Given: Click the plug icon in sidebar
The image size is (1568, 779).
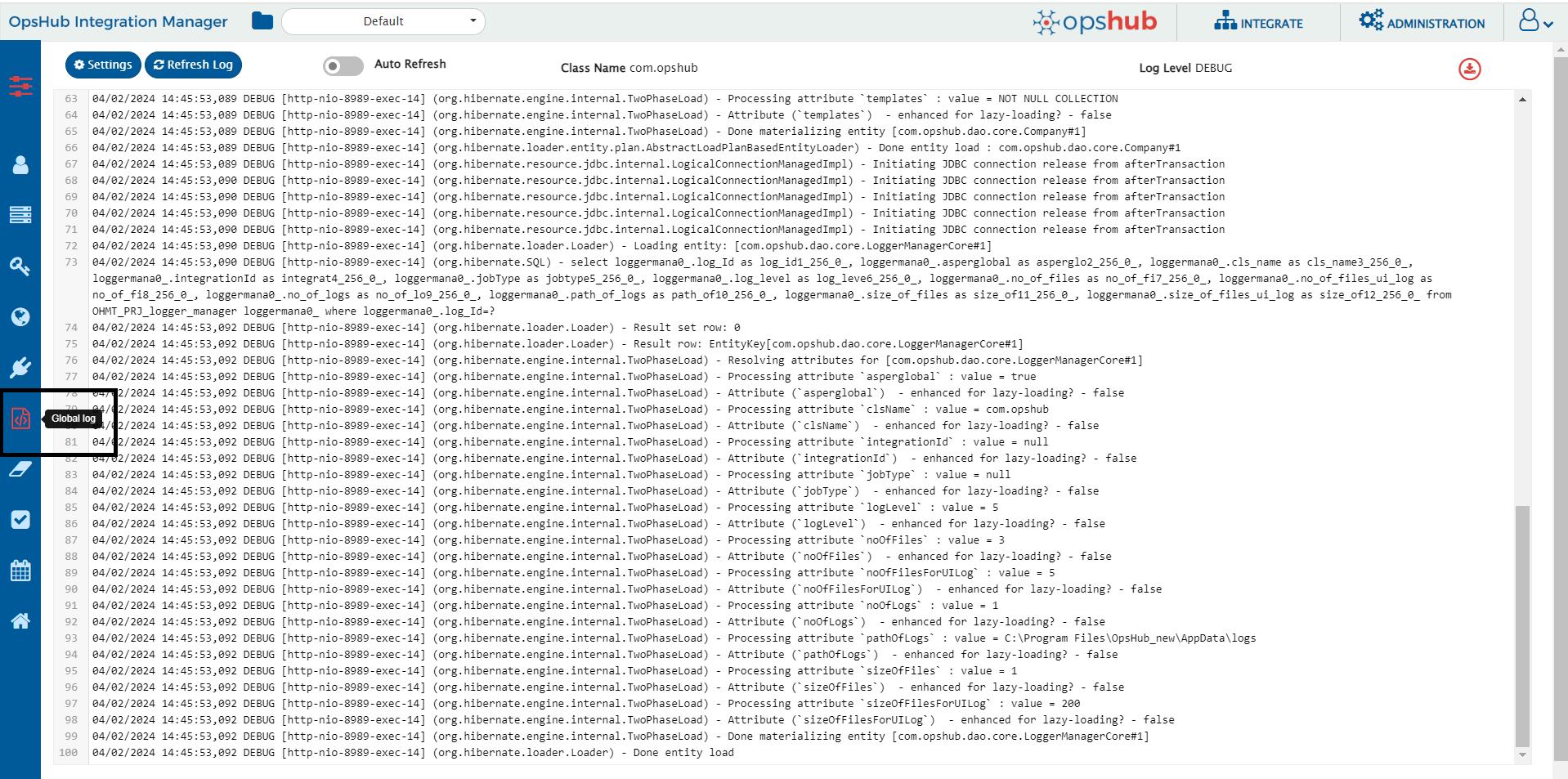Looking at the screenshot, I should coord(20,367).
